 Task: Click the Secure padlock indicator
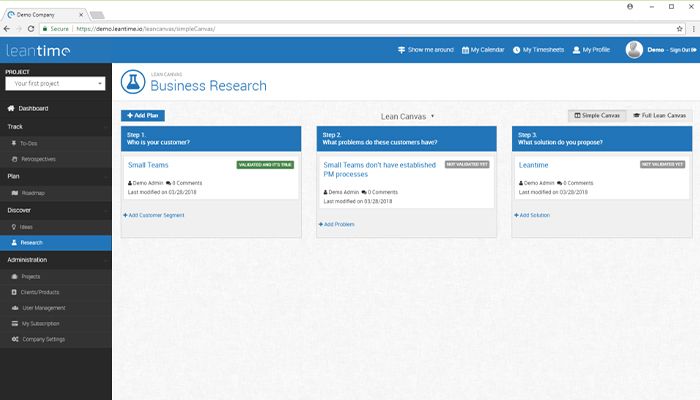[x=55, y=29]
